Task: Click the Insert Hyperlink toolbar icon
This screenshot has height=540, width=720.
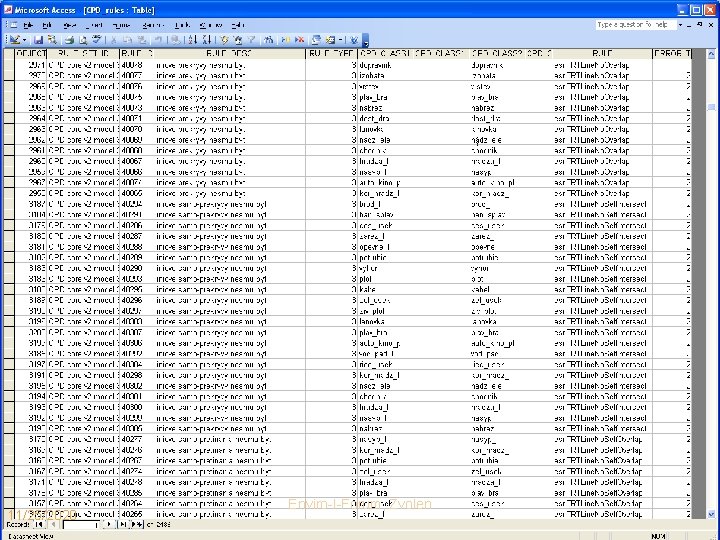Action: click(x=175, y=40)
